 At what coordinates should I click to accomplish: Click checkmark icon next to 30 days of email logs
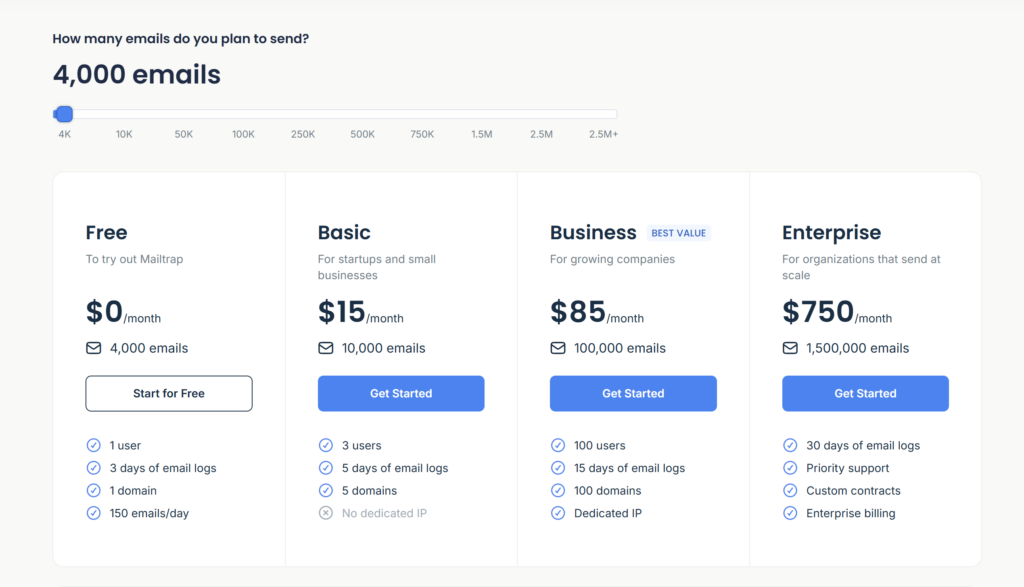790,445
